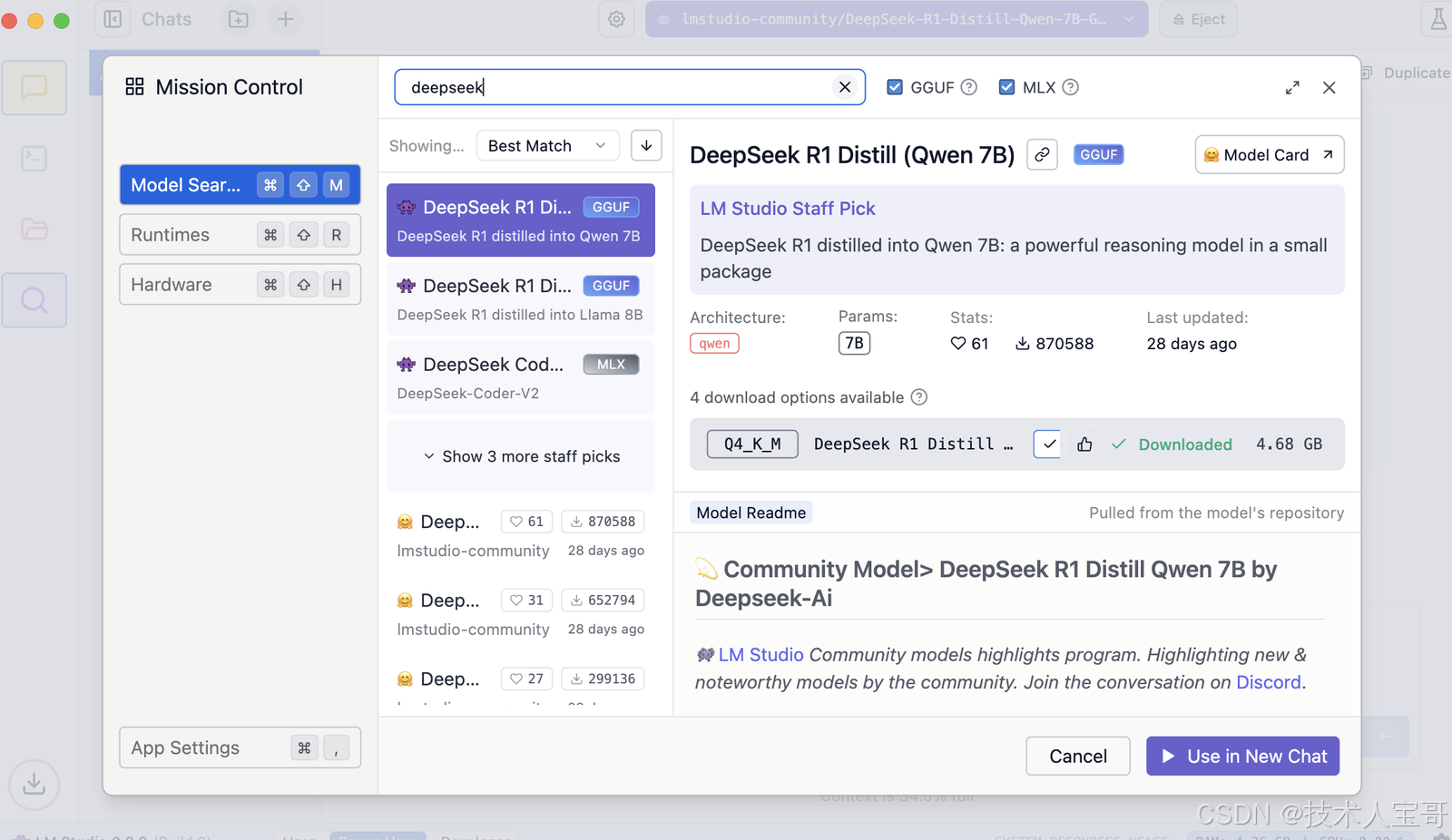Toggle the sidebar panel icon beside Chats
1452x840 pixels.
(x=113, y=19)
